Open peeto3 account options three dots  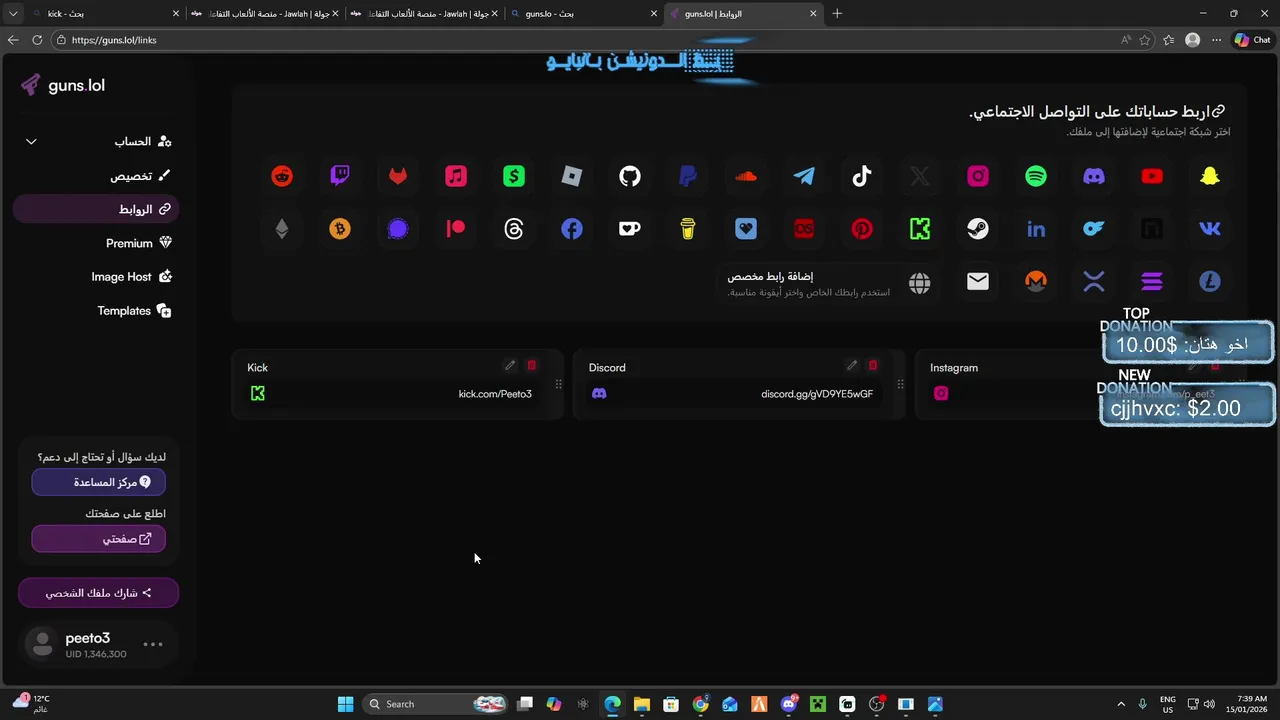coord(153,645)
